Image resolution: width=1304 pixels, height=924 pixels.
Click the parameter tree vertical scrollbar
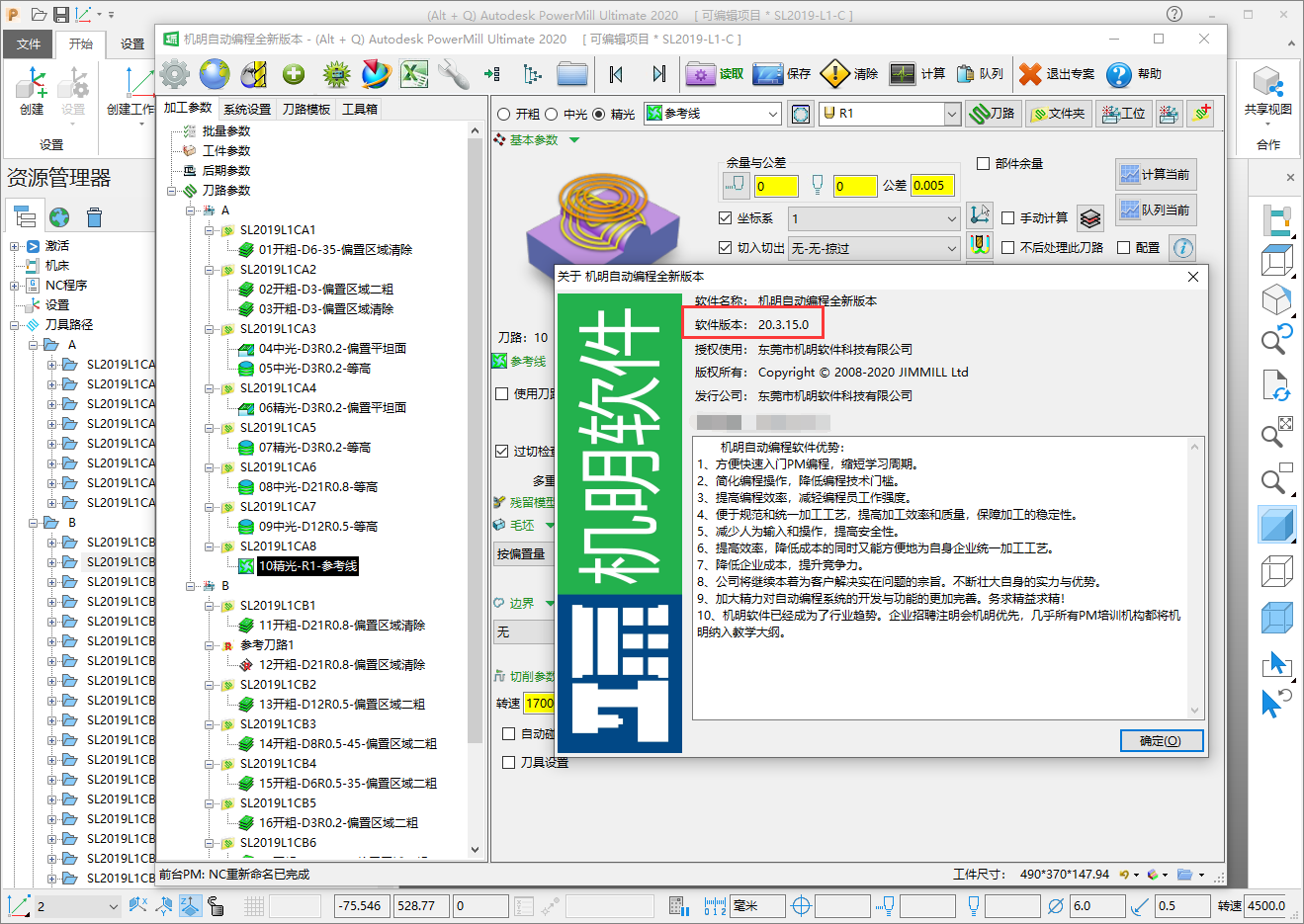click(476, 491)
